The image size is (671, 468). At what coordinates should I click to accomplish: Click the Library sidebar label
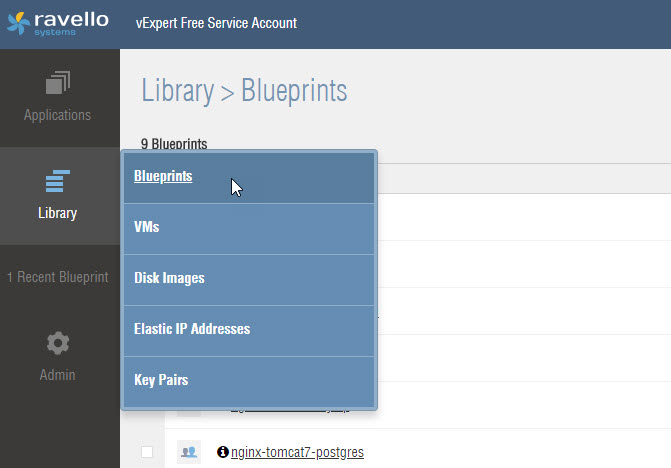(x=57, y=213)
